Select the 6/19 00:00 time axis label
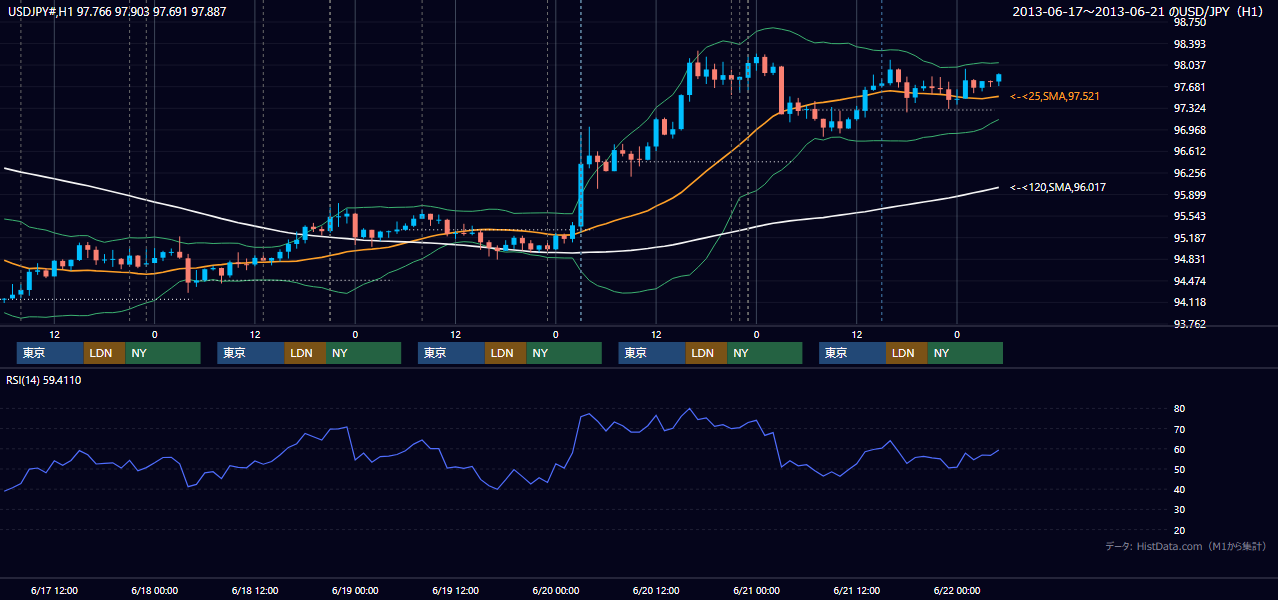Viewport: 1278px width, 600px height. coord(355,591)
